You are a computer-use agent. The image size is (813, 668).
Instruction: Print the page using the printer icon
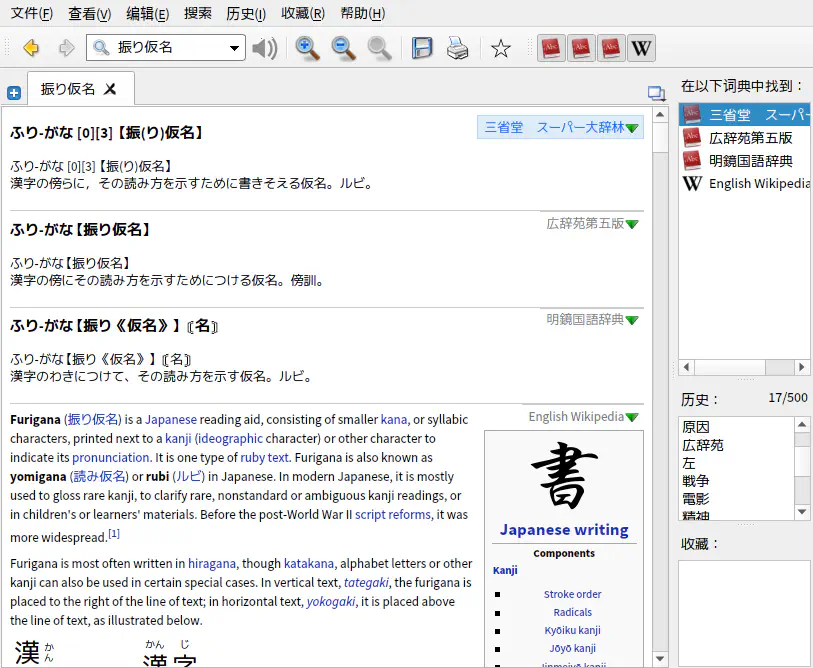(457, 48)
